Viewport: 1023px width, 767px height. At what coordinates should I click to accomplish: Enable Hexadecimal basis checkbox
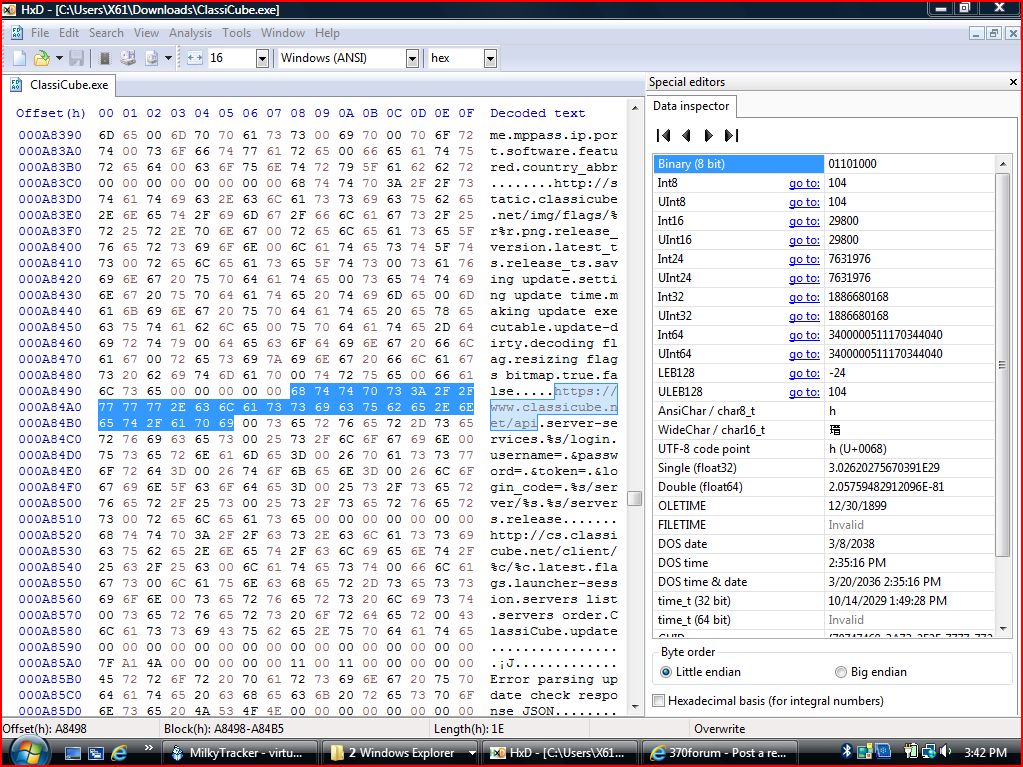tap(659, 700)
